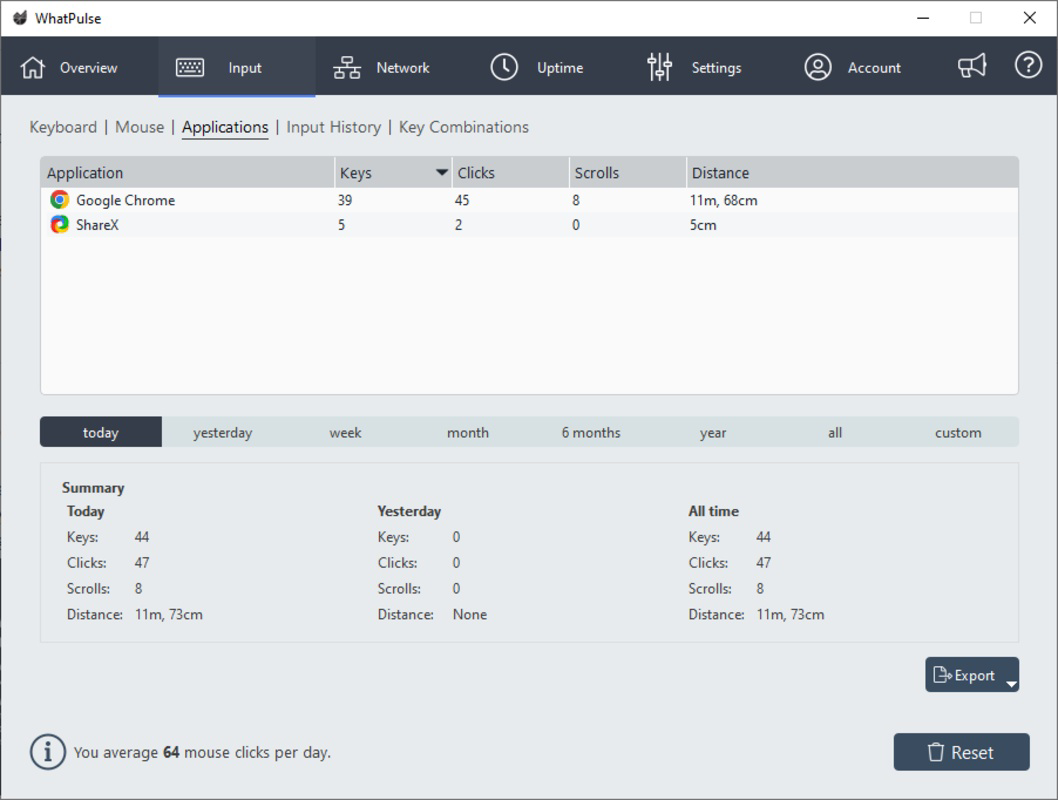
Task: Open the Input History sub-tab
Action: pyautogui.click(x=333, y=127)
